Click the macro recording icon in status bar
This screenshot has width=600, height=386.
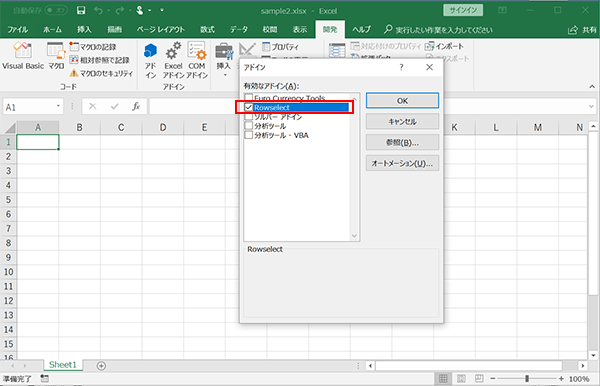44,379
